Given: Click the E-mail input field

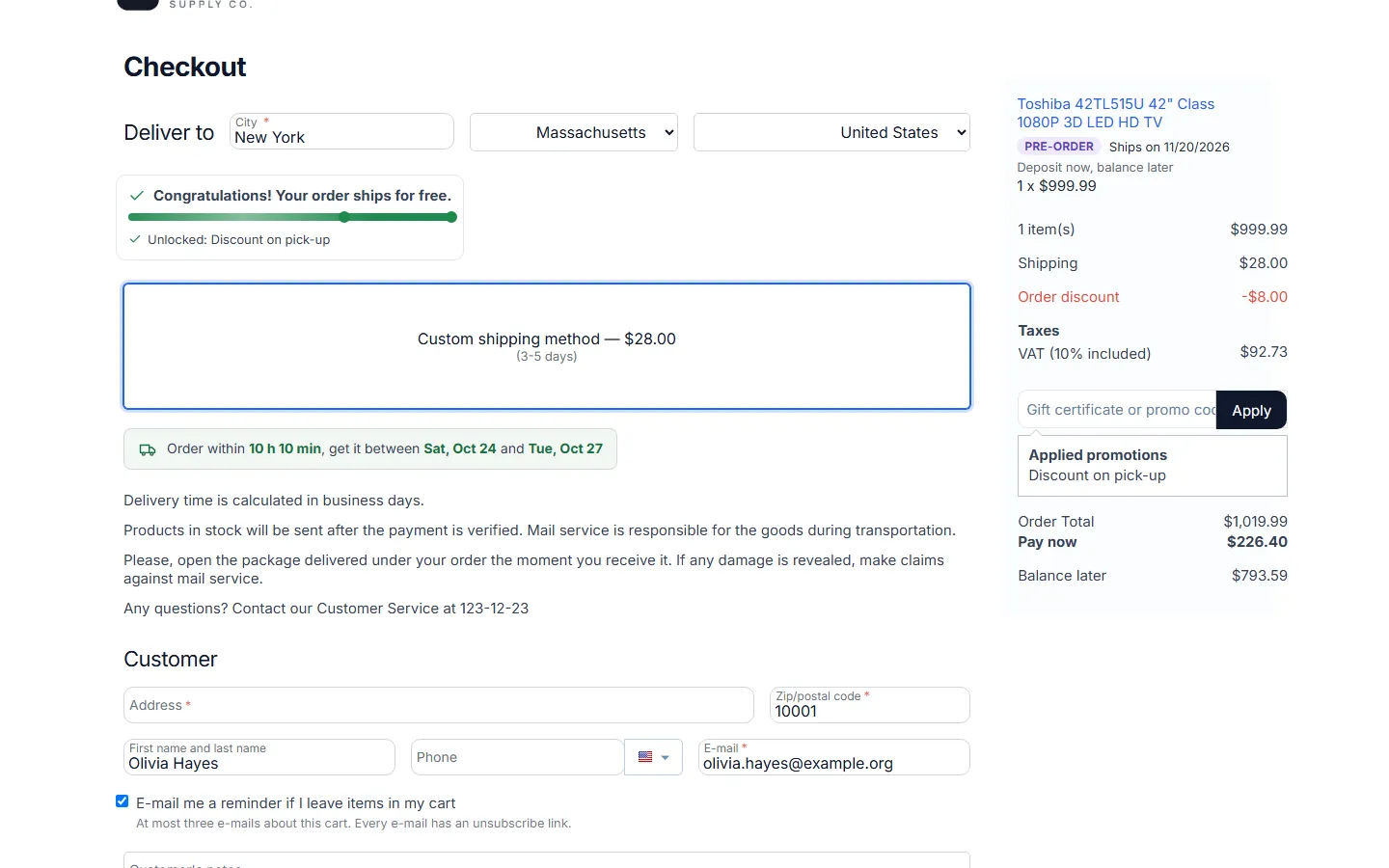Looking at the screenshot, I should 834,757.
